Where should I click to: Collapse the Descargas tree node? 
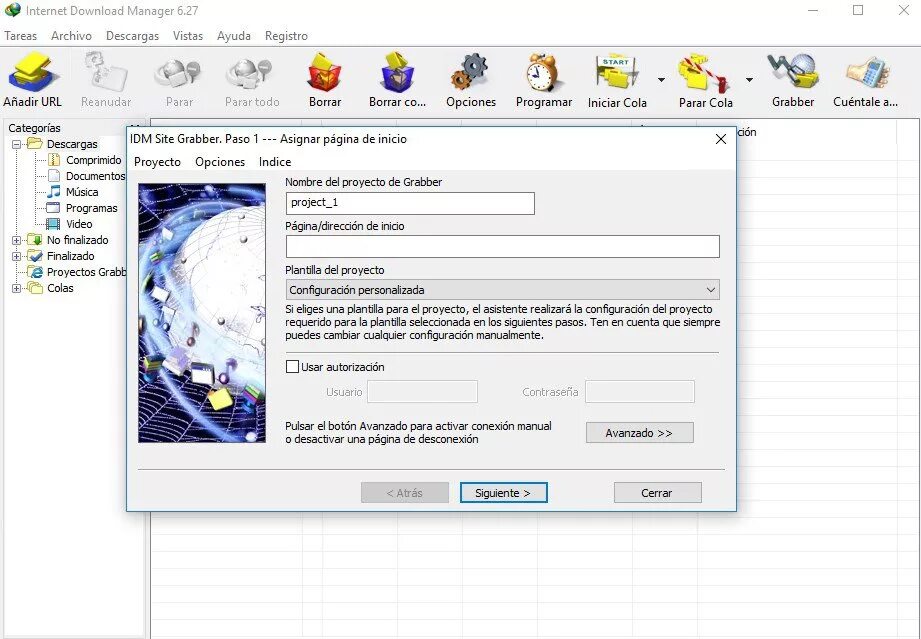click(x=16, y=144)
